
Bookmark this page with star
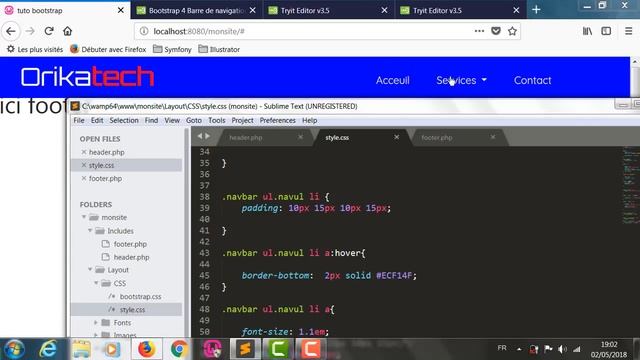click(x=512, y=31)
